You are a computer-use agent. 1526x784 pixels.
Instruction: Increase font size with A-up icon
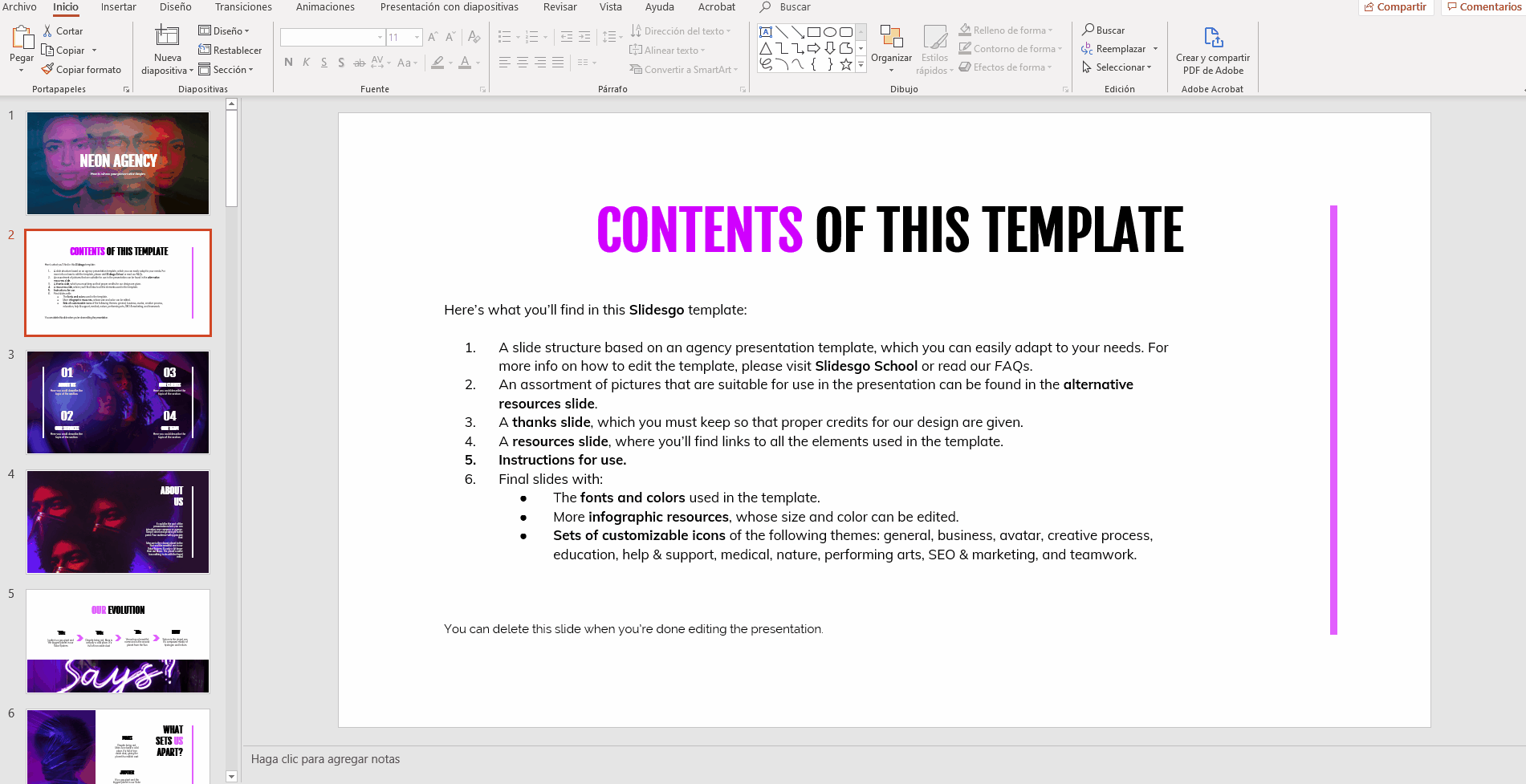coord(433,37)
